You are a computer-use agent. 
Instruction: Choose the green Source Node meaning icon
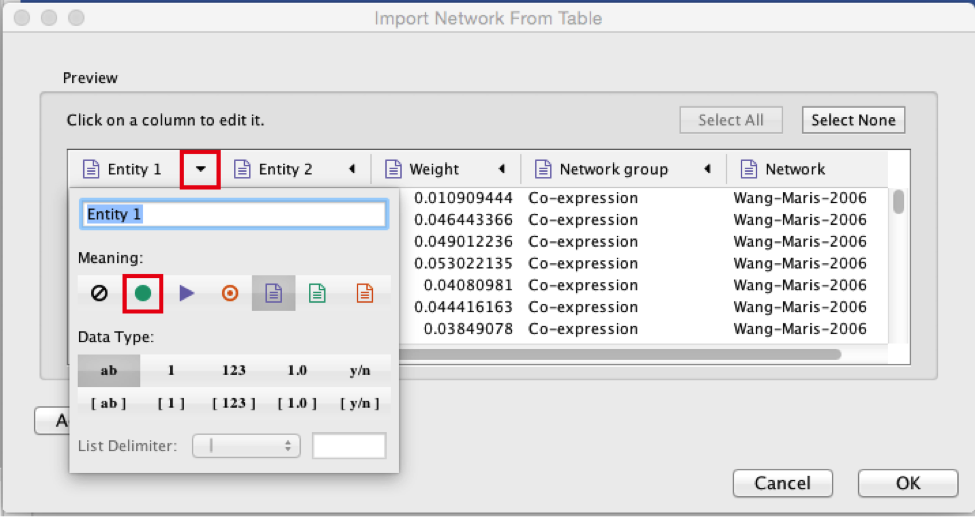click(x=142, y=293)
